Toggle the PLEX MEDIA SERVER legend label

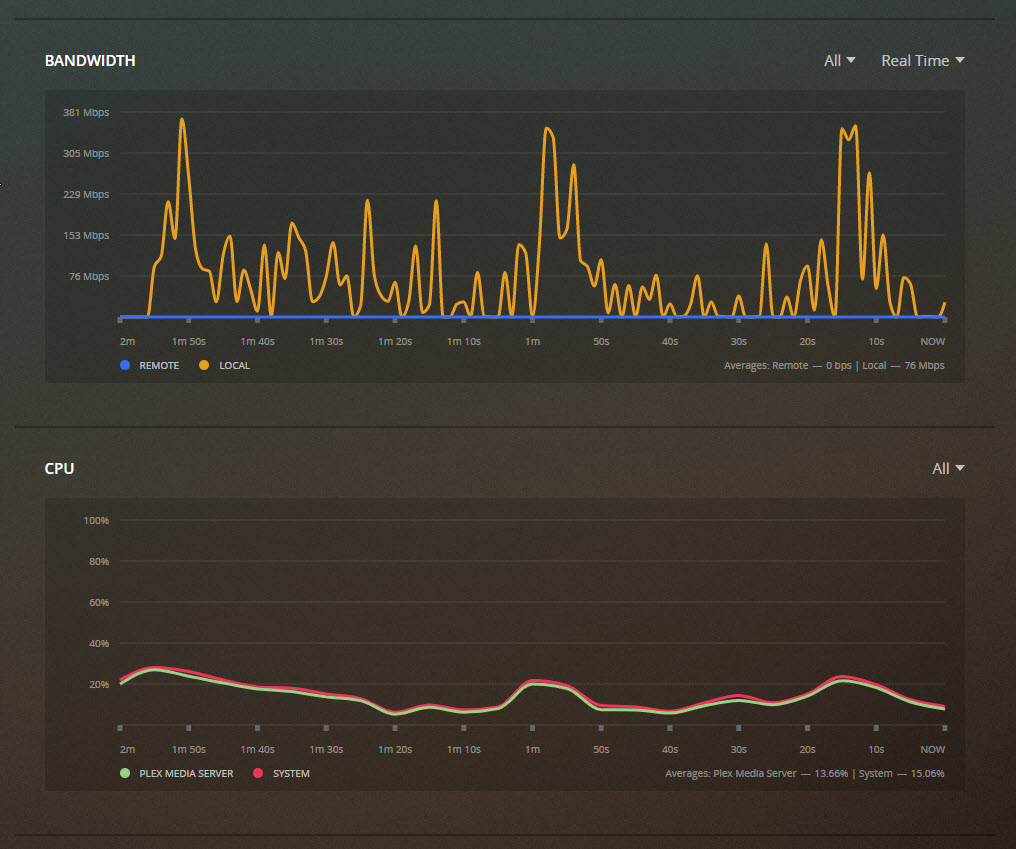[186, 774]
